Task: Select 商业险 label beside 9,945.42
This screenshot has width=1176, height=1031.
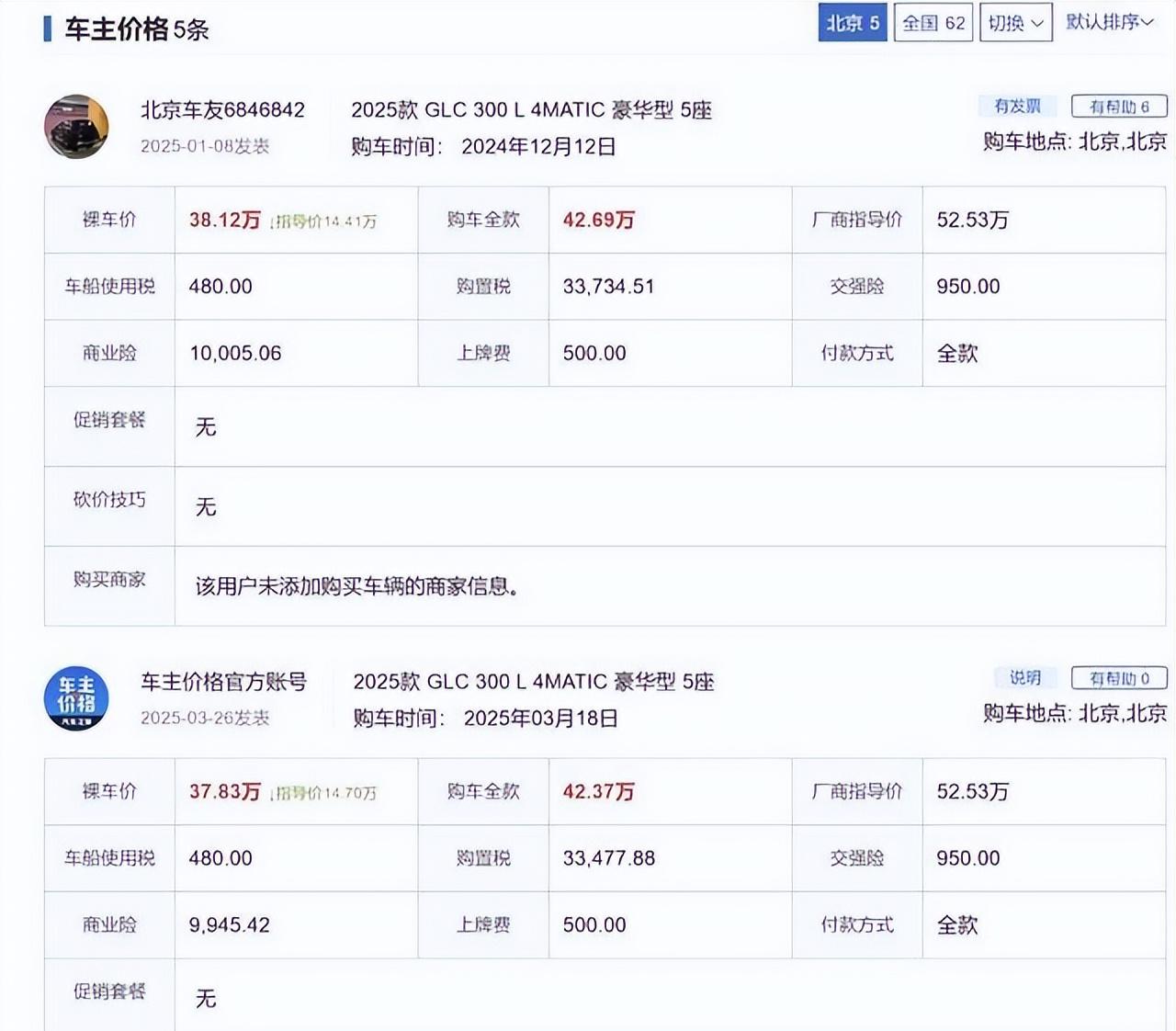Action: [109, 925]
